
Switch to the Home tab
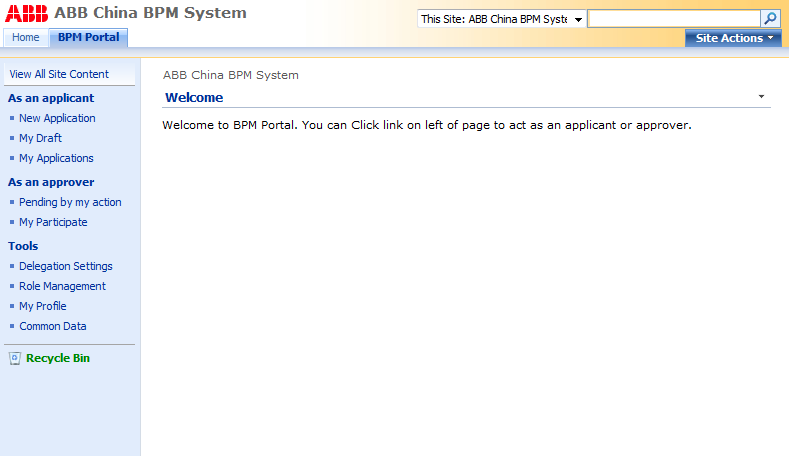coord(26,37)
